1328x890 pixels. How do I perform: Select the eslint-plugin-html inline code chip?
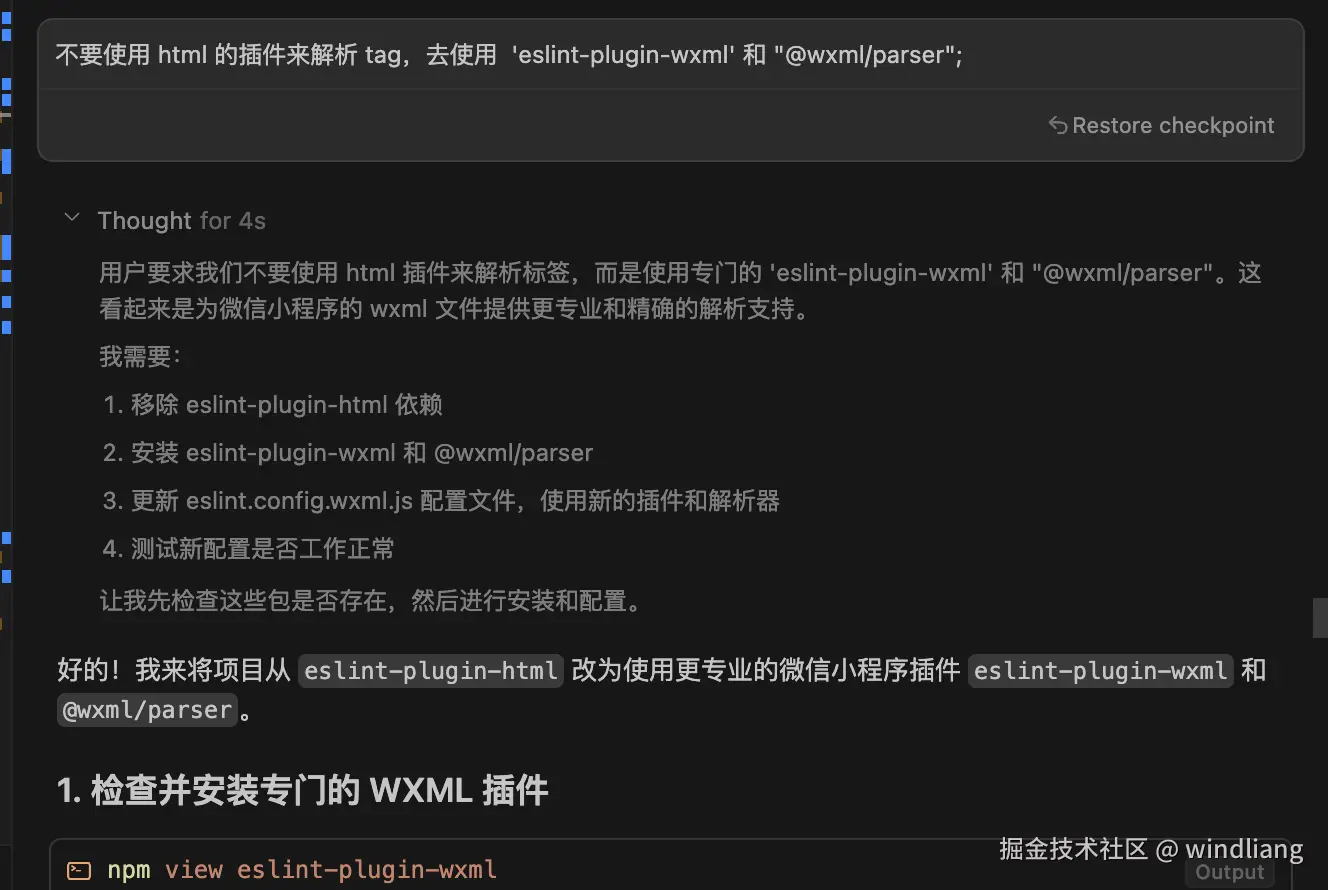[x=432, y=670]
